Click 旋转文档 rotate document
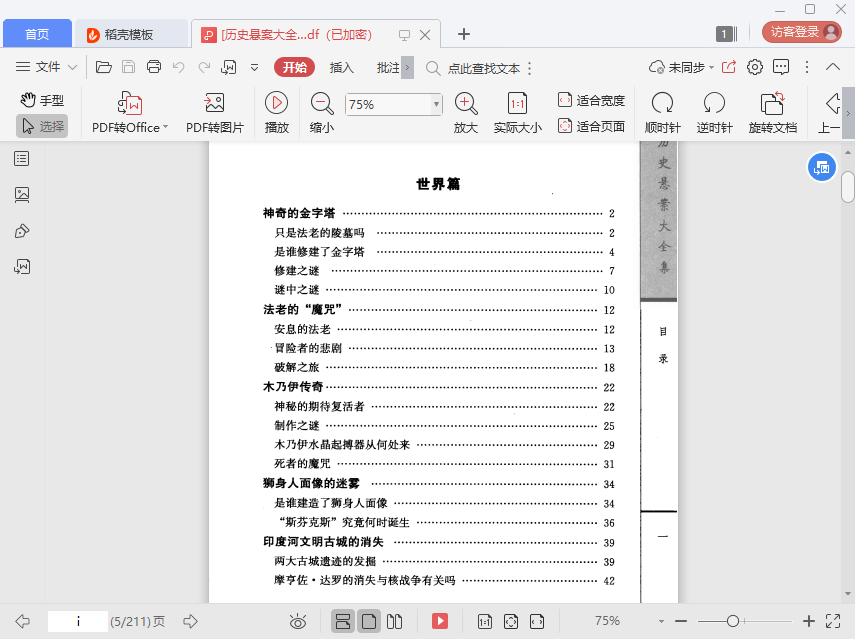 point(773,113)
